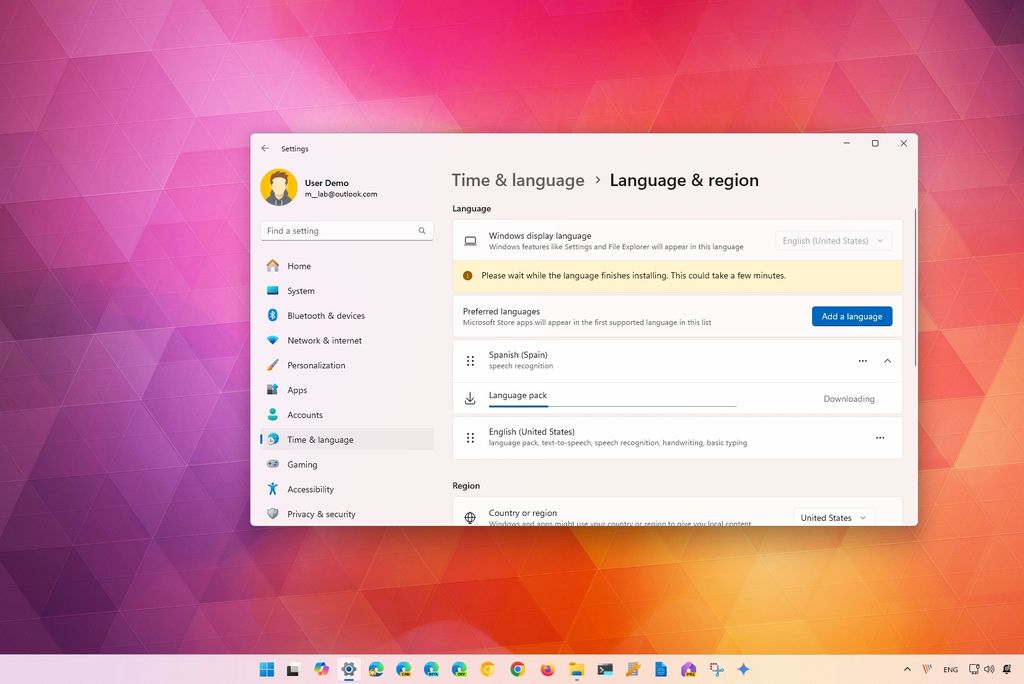The height and width of the screenshot is (684, 1024).
Task: Click the Language pack download progress bar
Action: 612,405
